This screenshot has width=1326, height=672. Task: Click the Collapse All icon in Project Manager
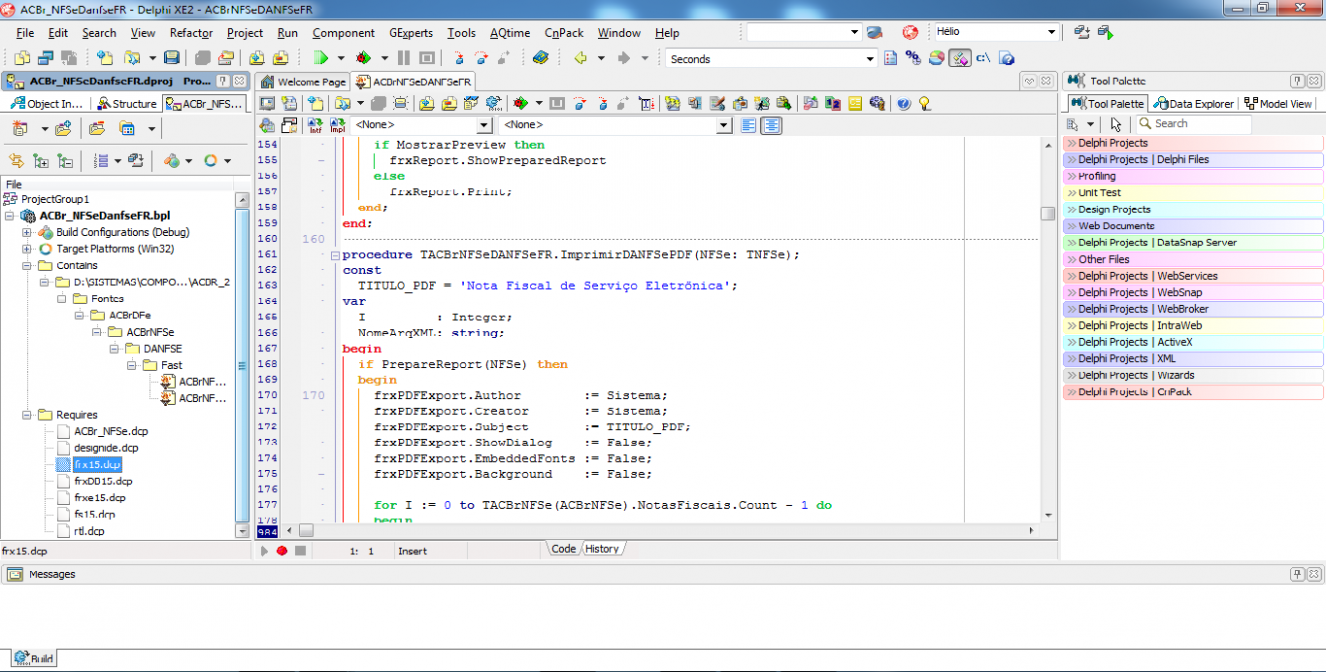(65, 160)
